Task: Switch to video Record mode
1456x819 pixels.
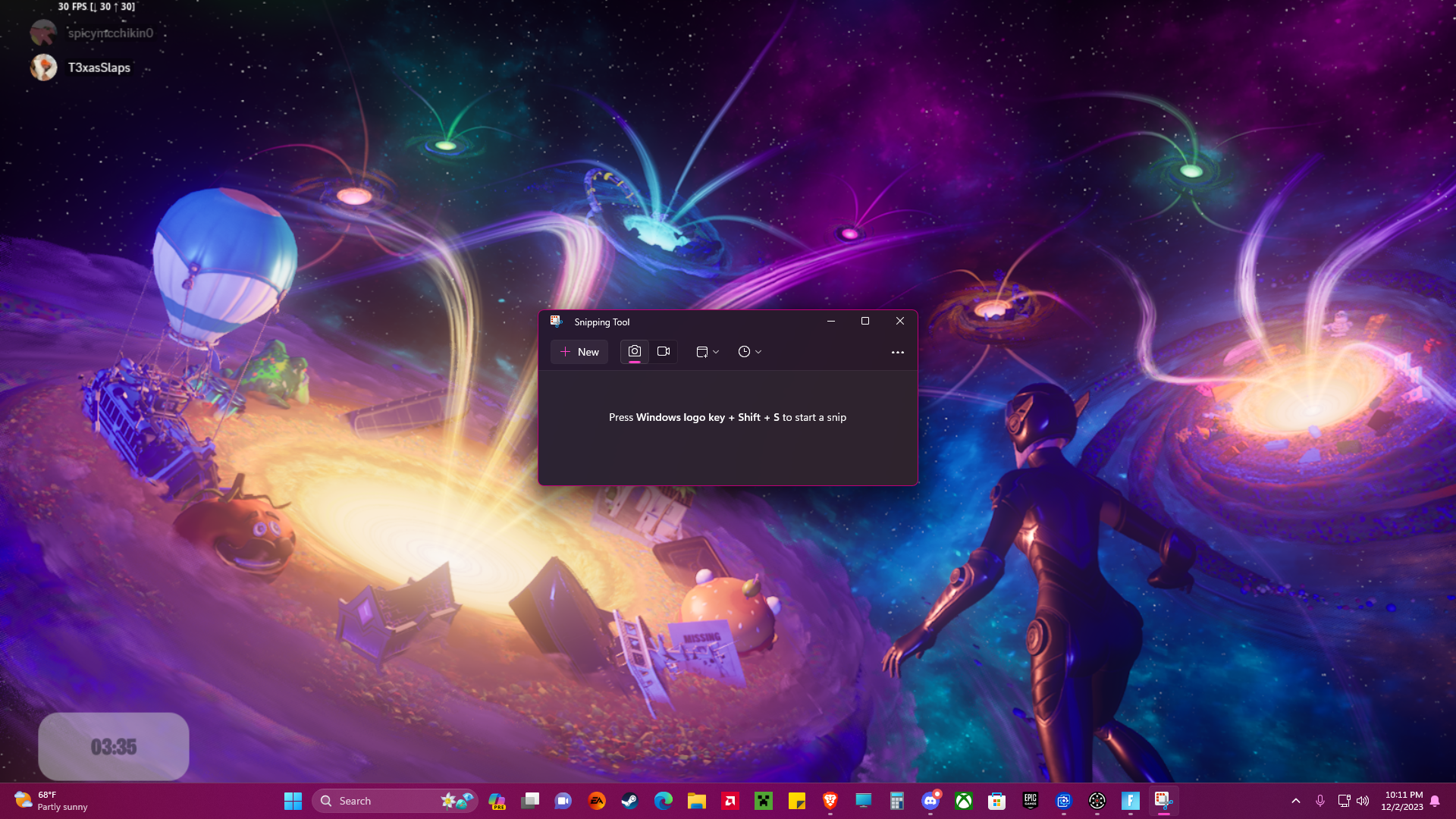Action: pyautogui.click(x=664, y=352)
